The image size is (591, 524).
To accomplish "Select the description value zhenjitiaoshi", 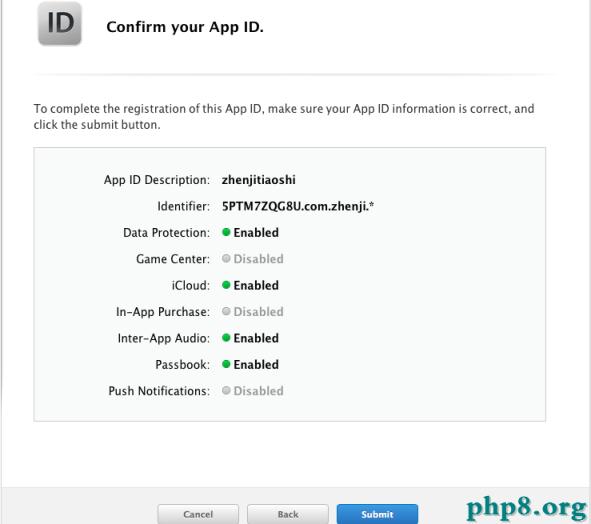I will (x=259, y=180).
